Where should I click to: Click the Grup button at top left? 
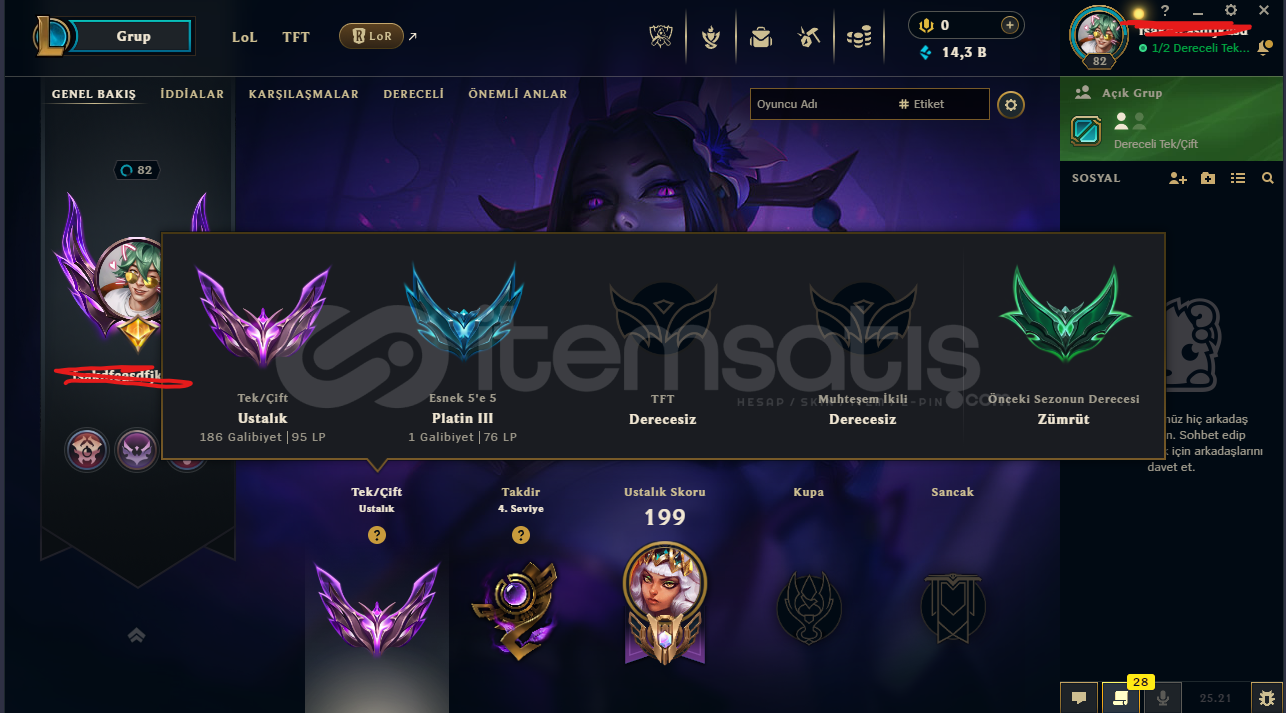[x=133, y=37]
